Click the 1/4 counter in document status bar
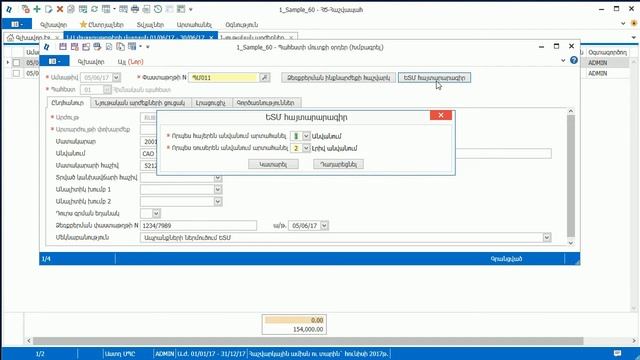640x360 pixels. pos(46,259)
